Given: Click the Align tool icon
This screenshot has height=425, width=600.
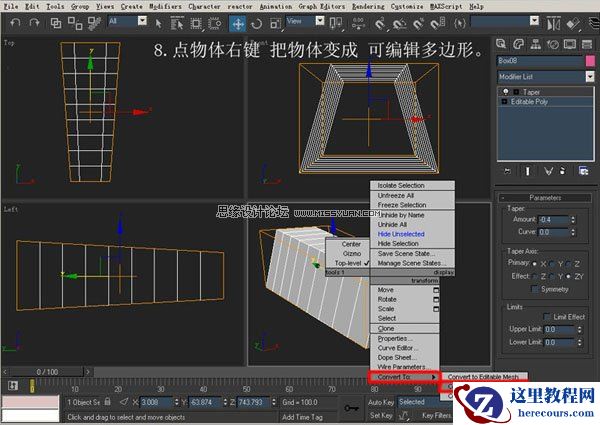Looking at the screenshot, I should (x=573, y=24).
